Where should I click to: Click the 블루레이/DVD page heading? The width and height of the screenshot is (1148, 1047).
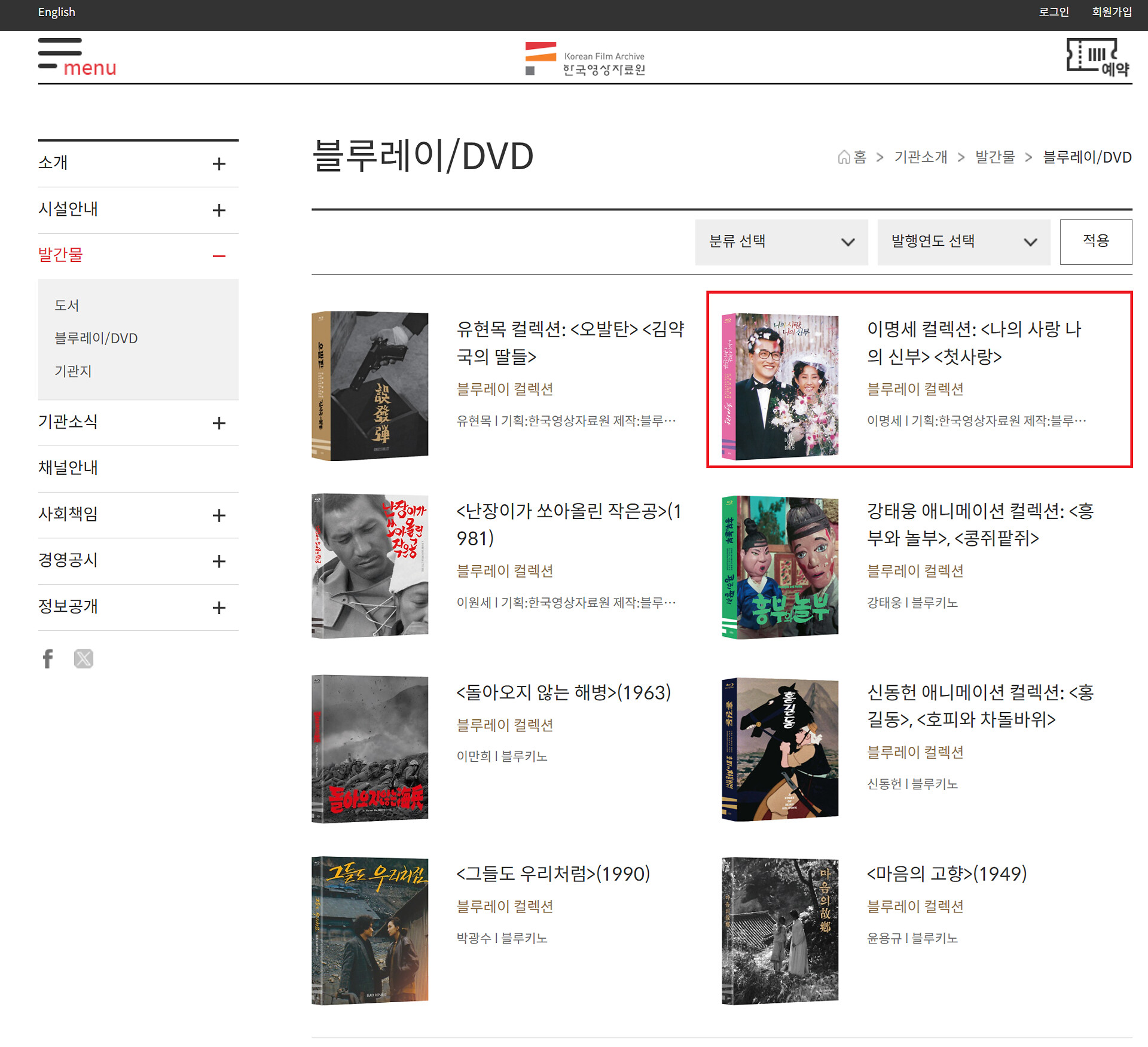pos(423,156)
